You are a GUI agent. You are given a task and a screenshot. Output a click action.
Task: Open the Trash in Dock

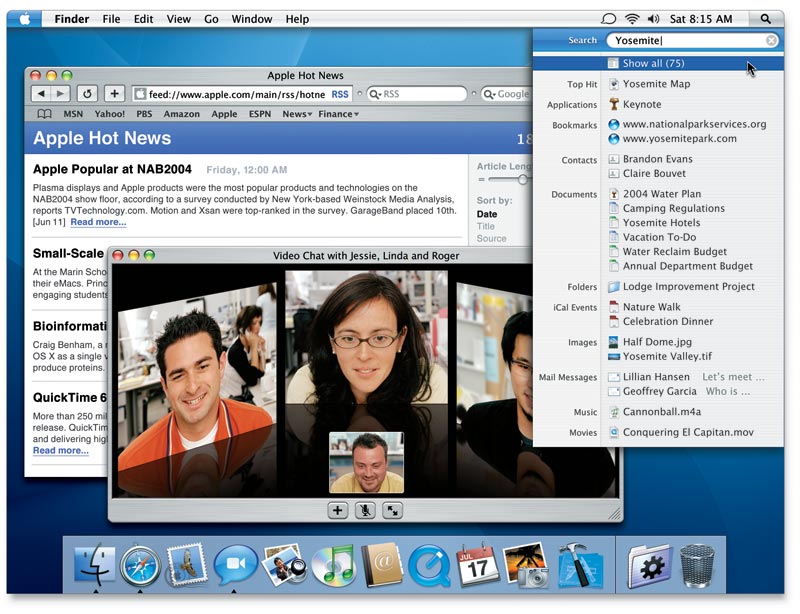(697, 566)
